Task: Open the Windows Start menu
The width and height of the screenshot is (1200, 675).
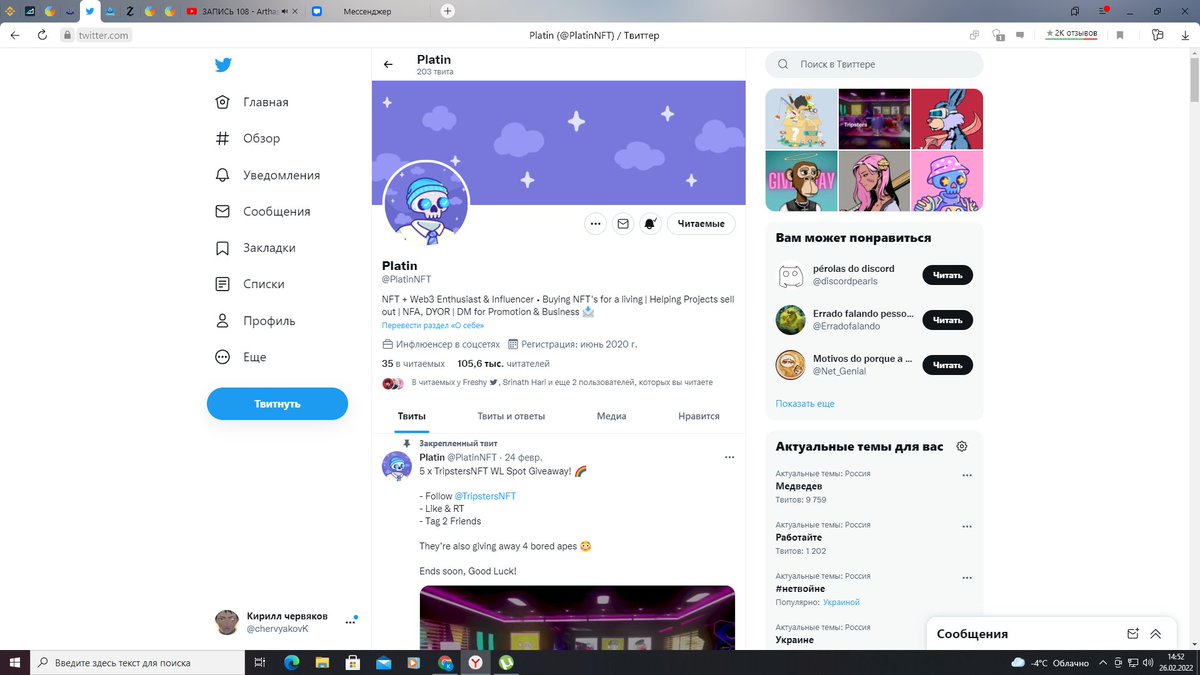Action: (x=14, y=662)
